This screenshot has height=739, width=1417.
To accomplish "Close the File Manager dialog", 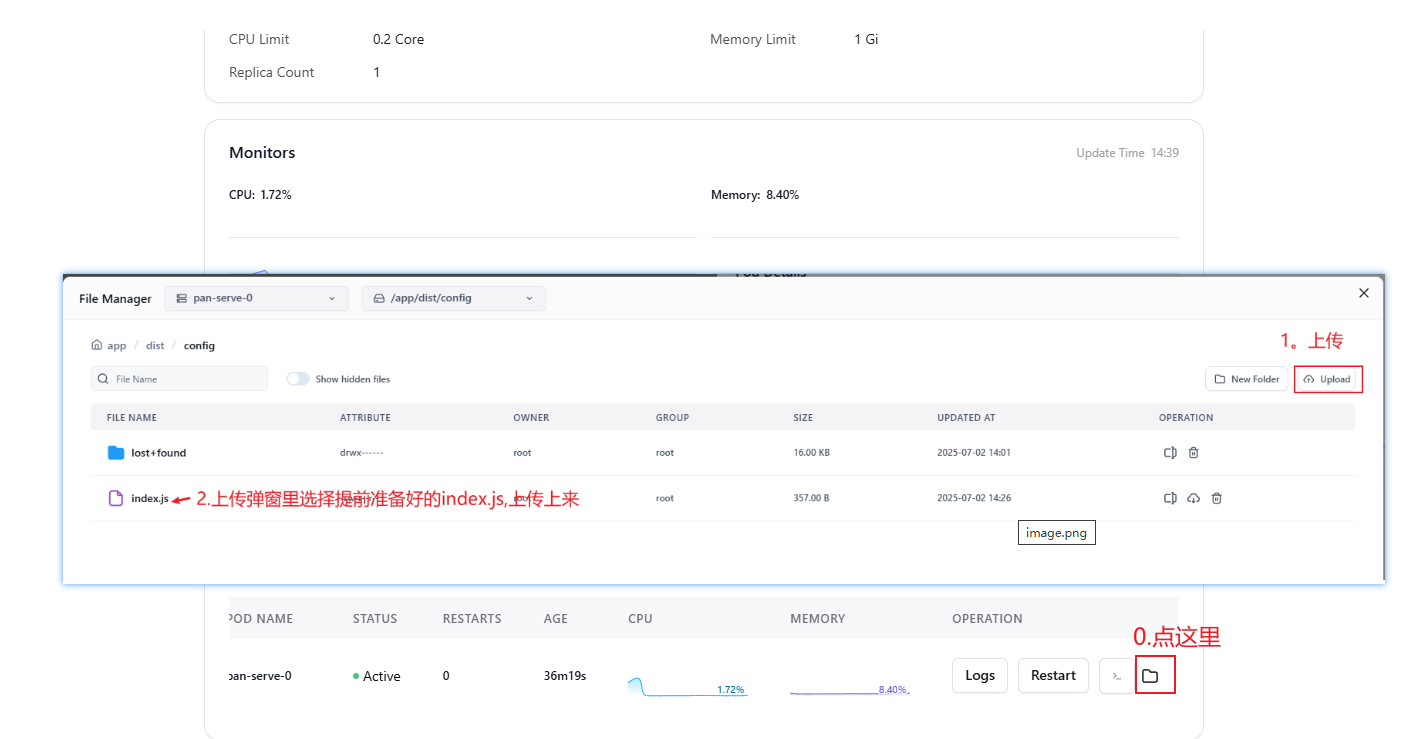I will [1363, 293].
